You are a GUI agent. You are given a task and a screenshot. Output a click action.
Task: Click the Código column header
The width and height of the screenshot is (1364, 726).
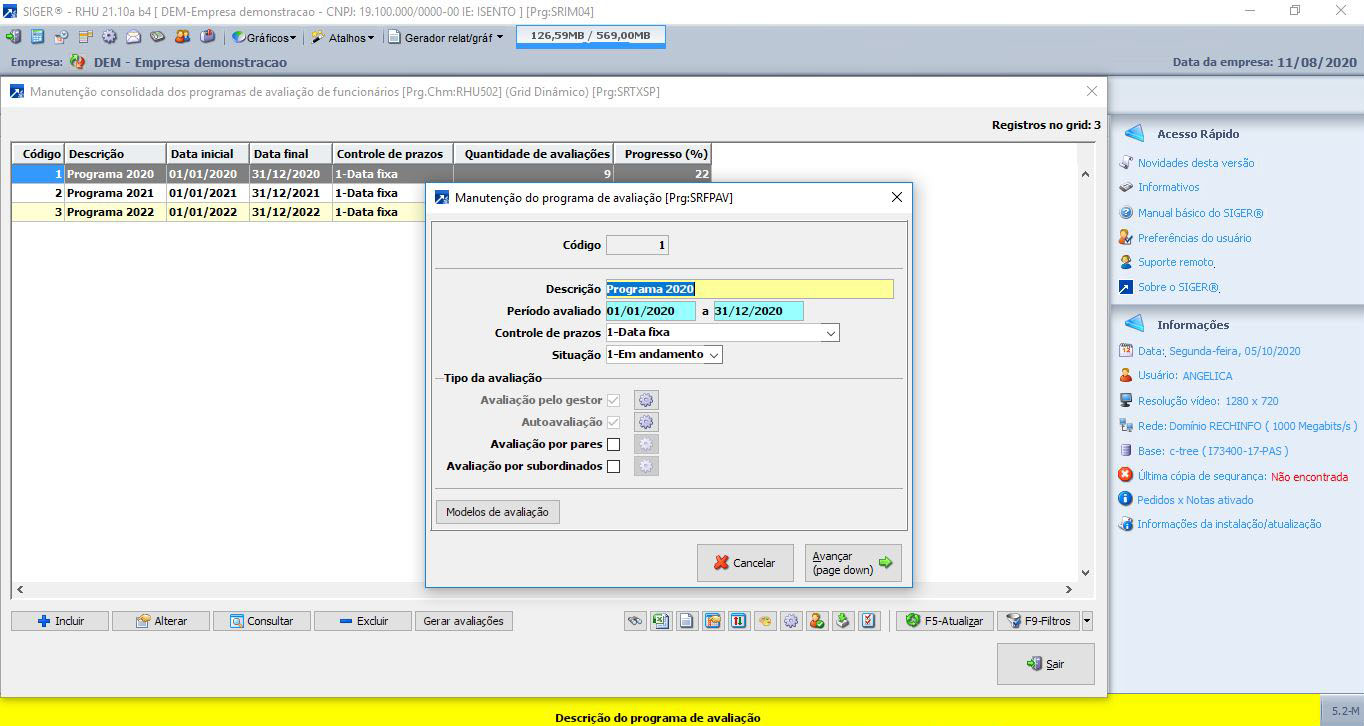[38, 154]
